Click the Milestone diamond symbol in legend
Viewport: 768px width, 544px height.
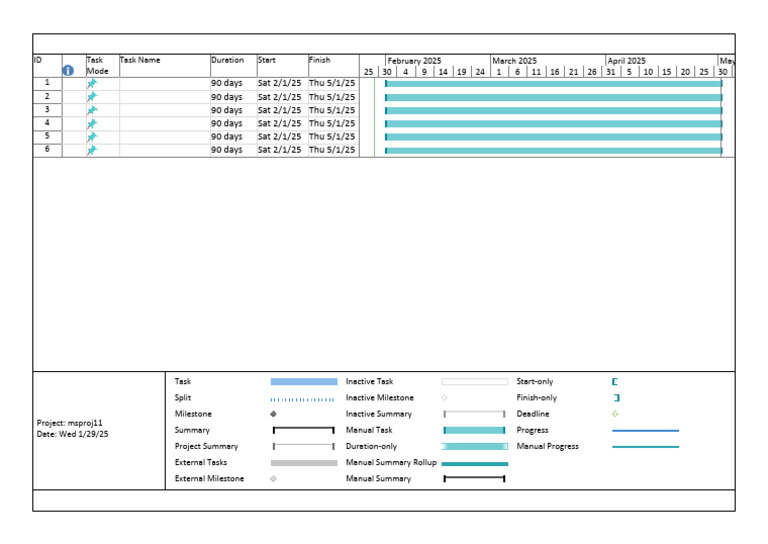pos(273,414)
